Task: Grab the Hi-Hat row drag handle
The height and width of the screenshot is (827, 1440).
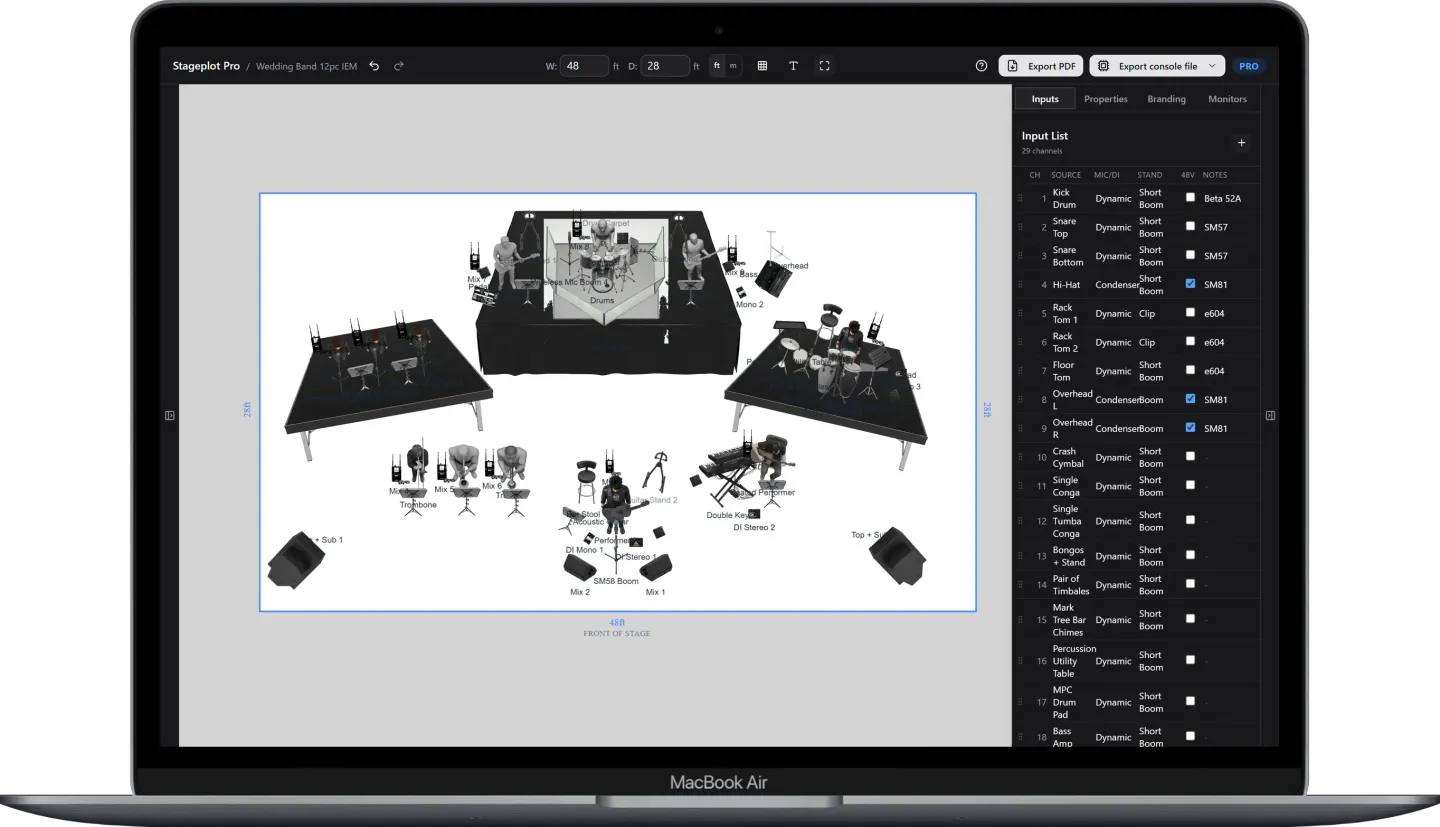Action: coord(1021,285)
